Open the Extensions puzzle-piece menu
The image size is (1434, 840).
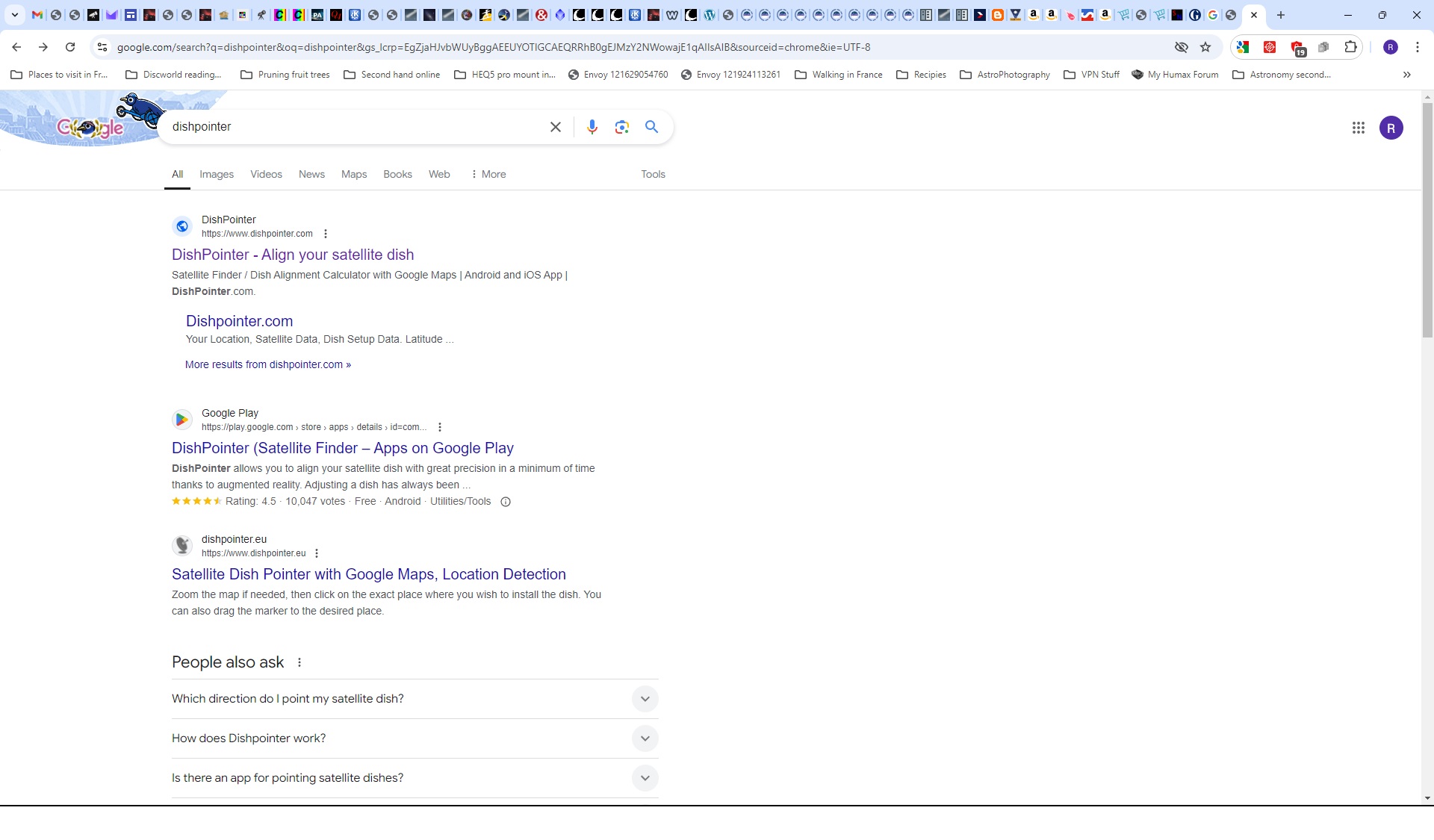click(x=1350, y=47)
